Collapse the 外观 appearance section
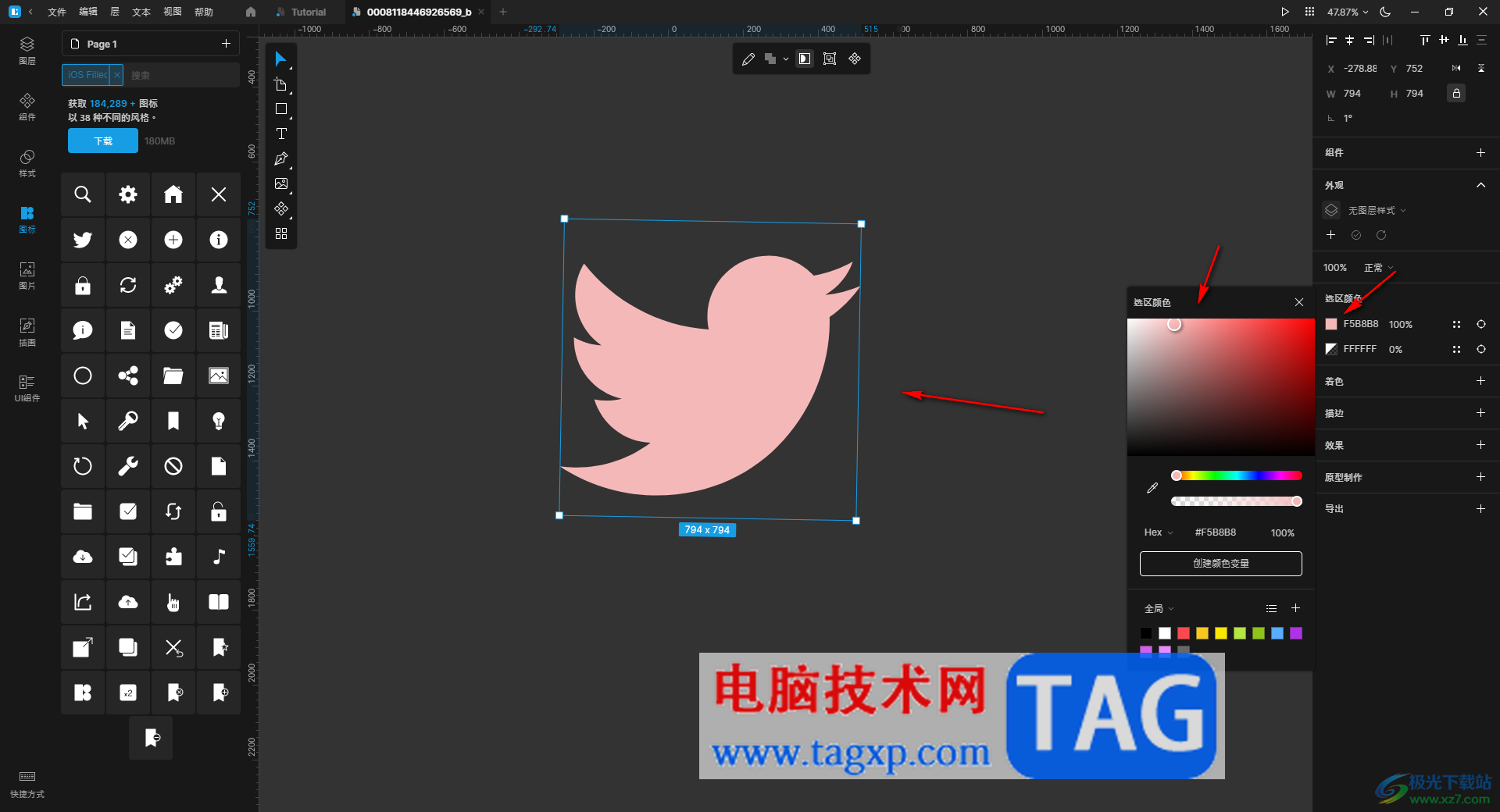 [1480, 185]
